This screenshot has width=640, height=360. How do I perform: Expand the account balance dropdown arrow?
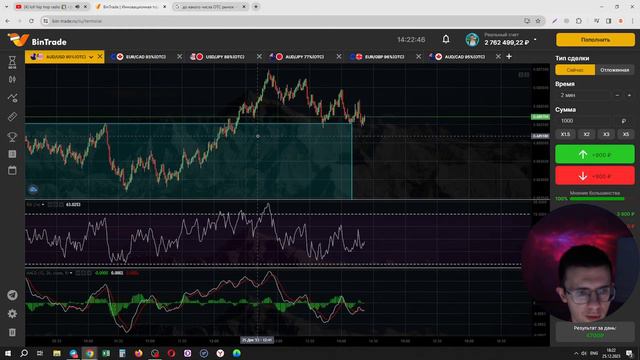[x=535, y=40]
